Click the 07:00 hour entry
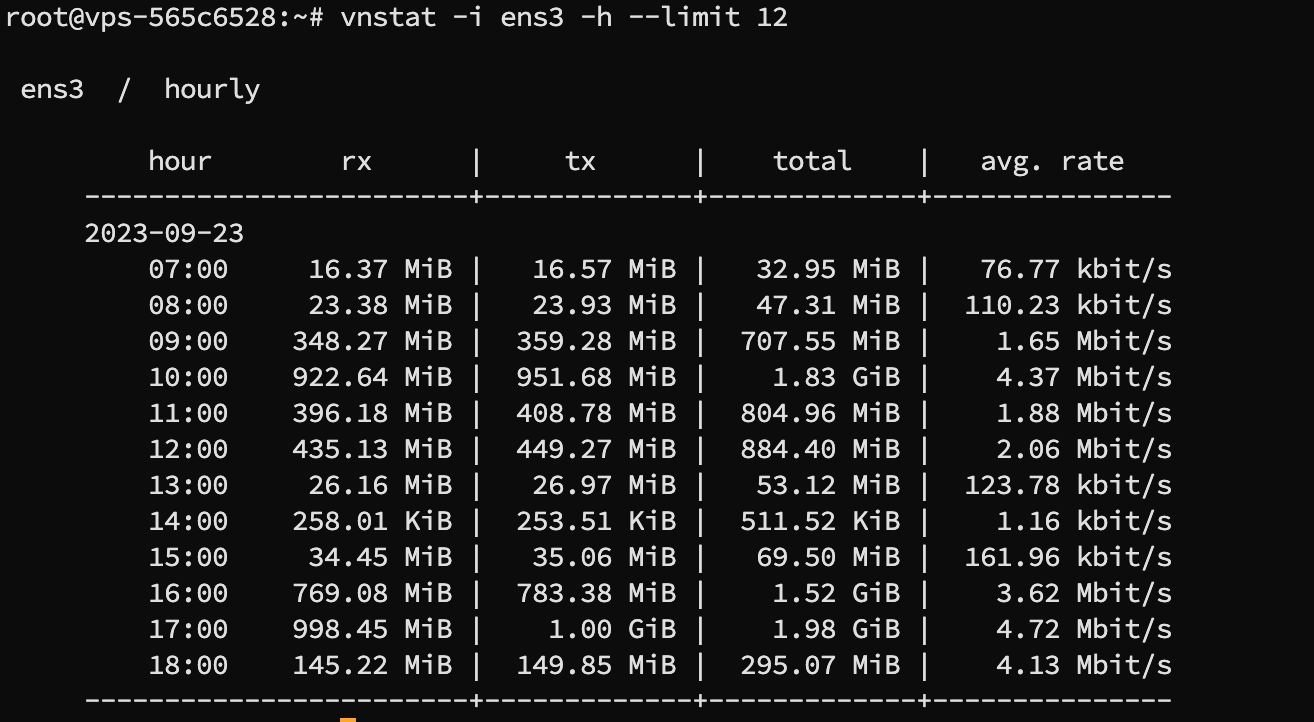 188,269
